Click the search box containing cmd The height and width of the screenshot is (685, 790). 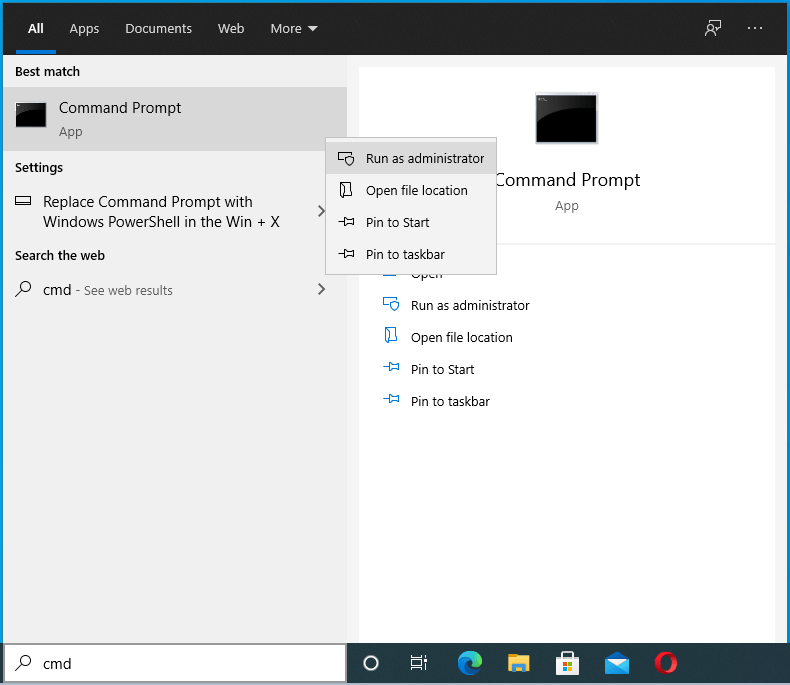(190, 663)
